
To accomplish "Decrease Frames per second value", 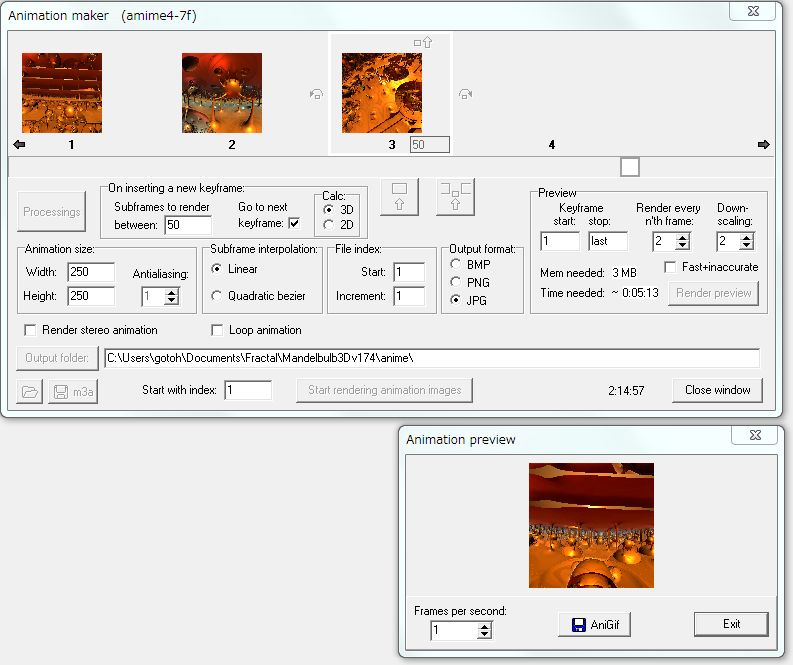I will tap(484, 634).
